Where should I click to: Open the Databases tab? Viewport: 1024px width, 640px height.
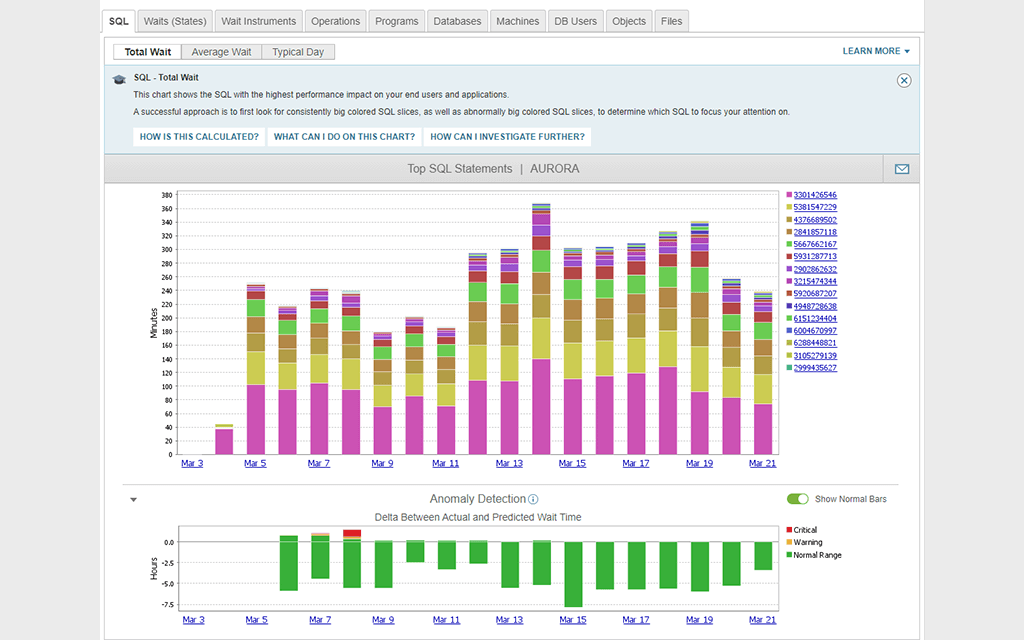tap(457, 20)
